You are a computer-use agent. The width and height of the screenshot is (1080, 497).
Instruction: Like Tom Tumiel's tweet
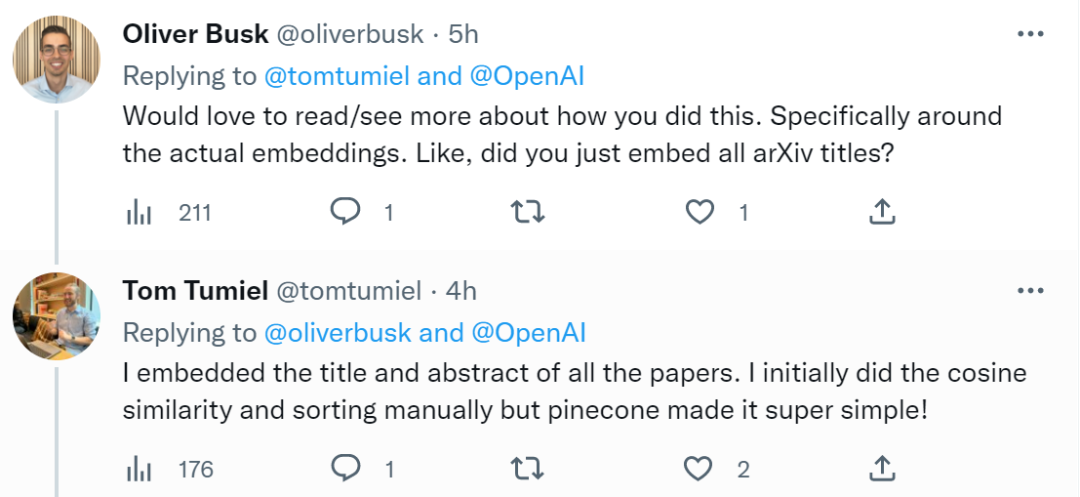coord(702,468)
